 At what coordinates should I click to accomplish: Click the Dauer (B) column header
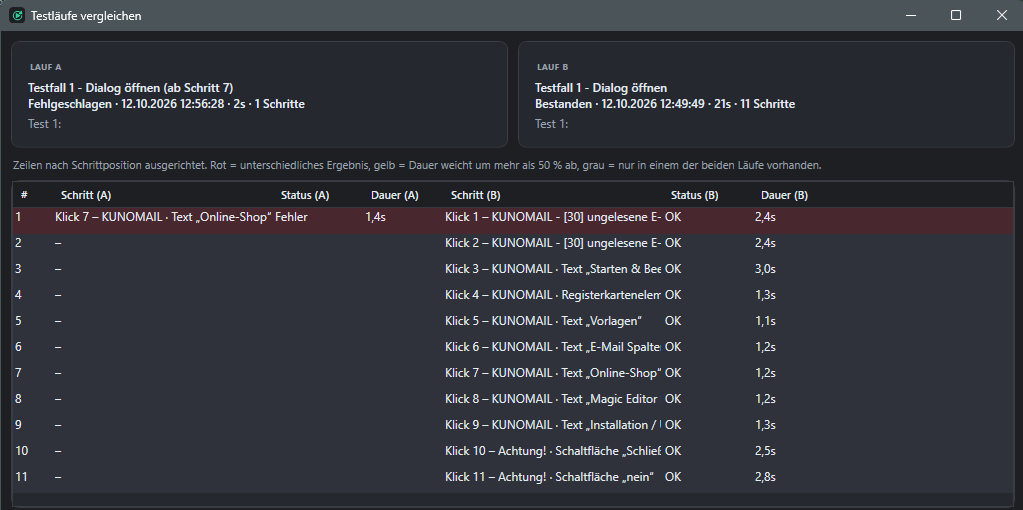[784, 195]
